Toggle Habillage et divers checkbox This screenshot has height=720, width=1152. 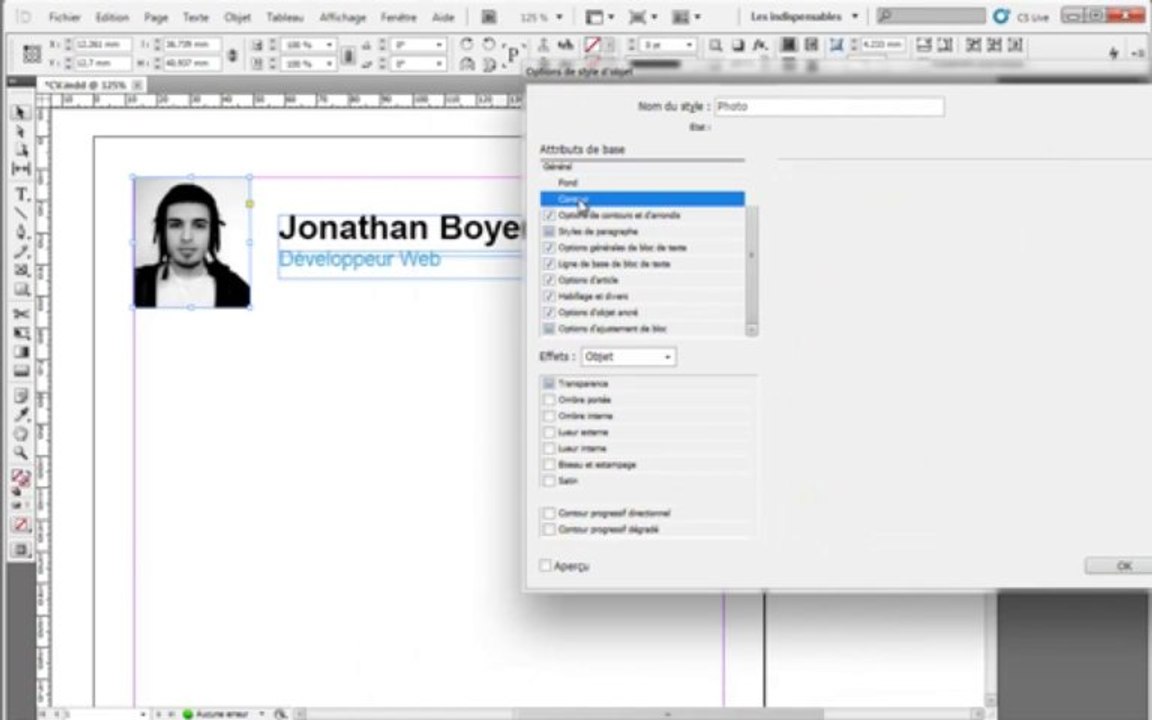(549, 296)
